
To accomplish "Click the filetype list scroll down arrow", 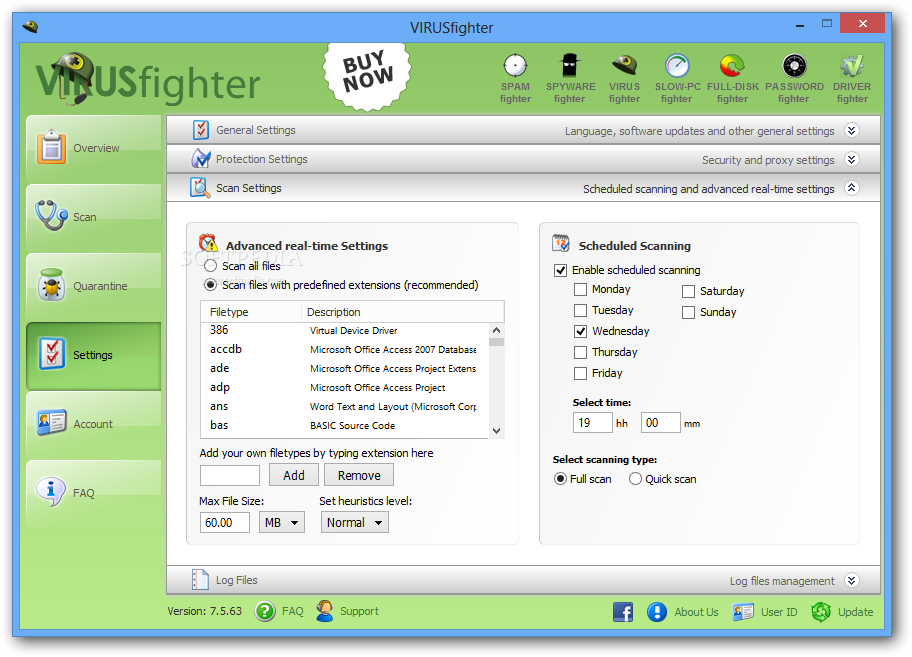I will (496, 431).
